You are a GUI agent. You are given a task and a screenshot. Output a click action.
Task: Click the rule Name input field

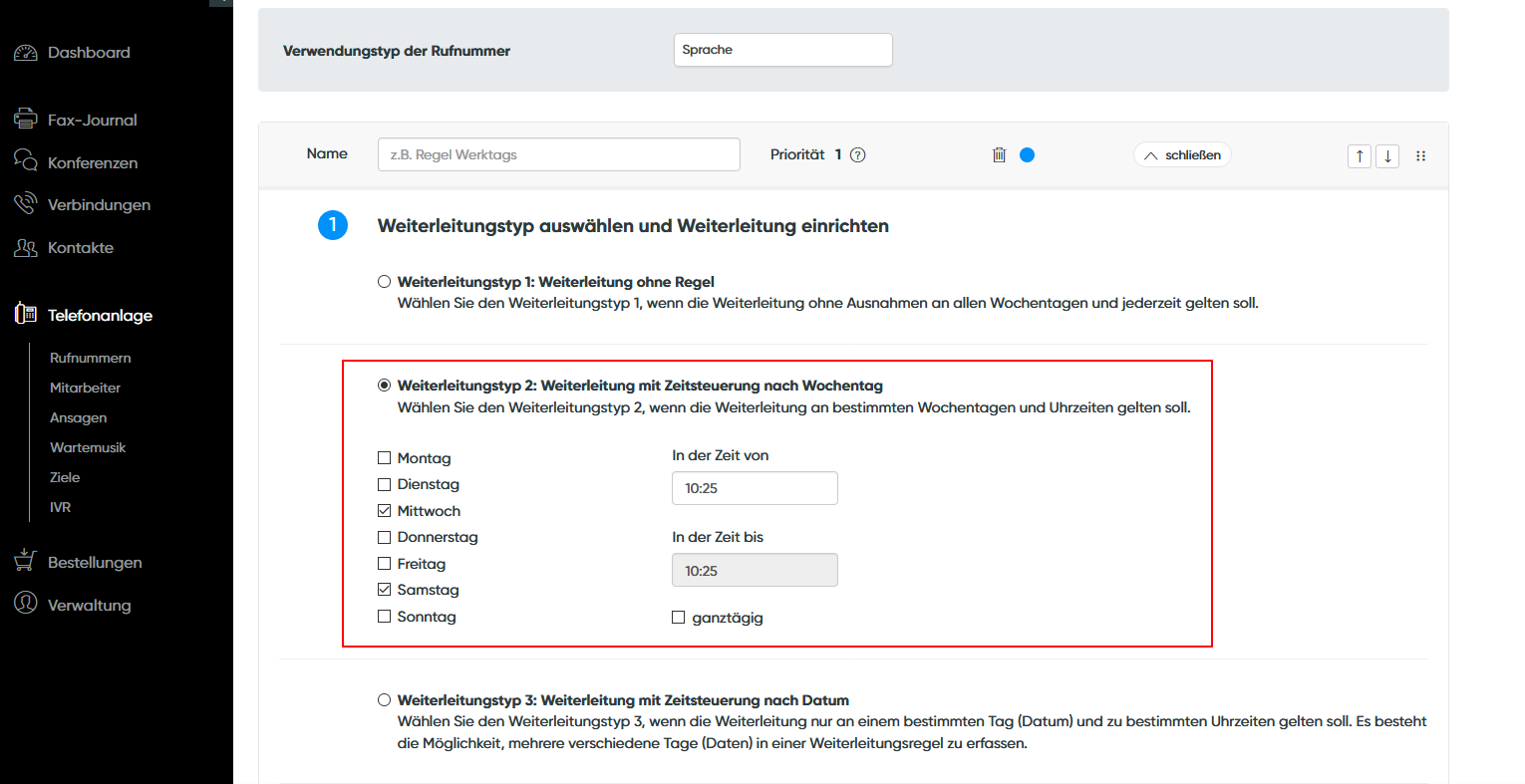pos(558,154)
